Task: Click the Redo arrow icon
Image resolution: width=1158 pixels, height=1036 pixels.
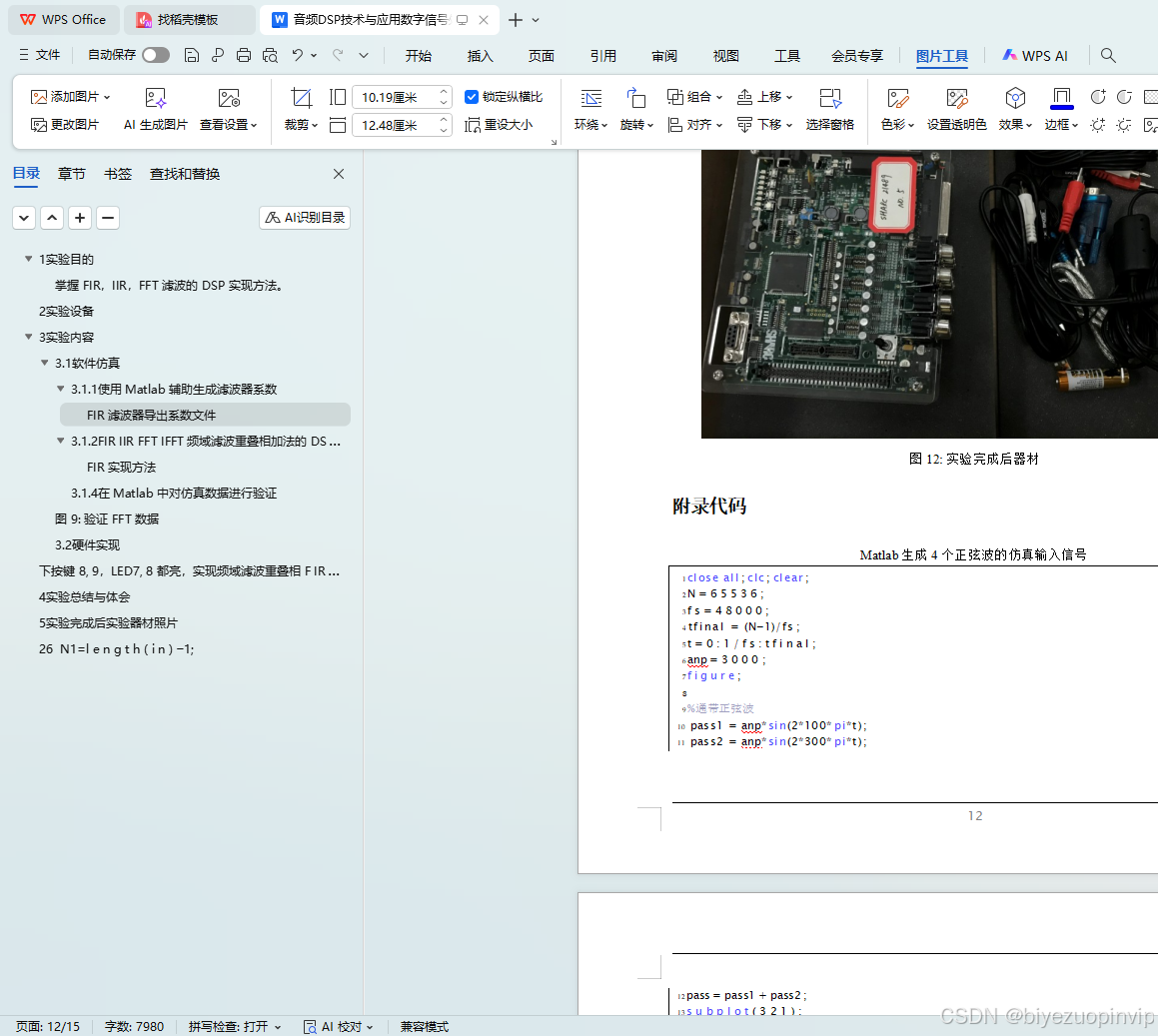Action: 338,55
